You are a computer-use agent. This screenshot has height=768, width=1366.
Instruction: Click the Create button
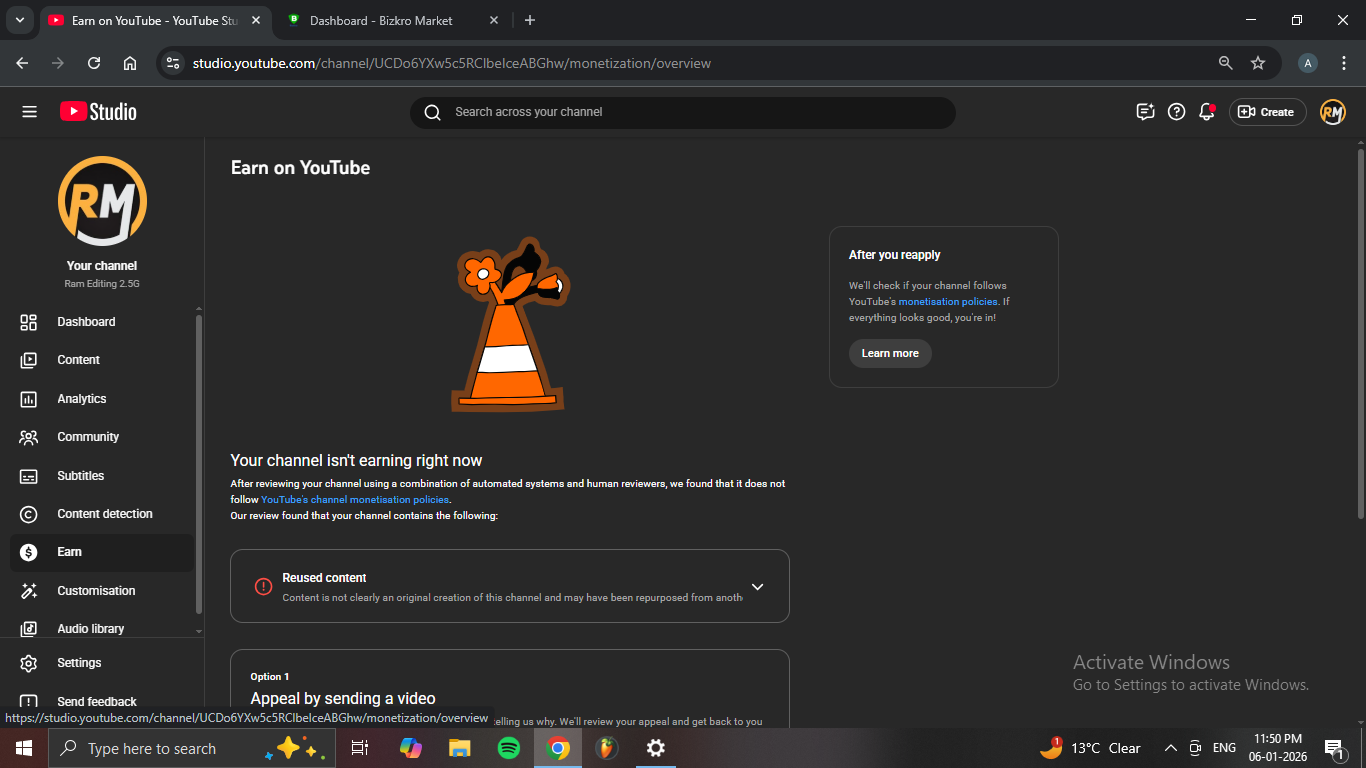click(x=1267, y=112)
